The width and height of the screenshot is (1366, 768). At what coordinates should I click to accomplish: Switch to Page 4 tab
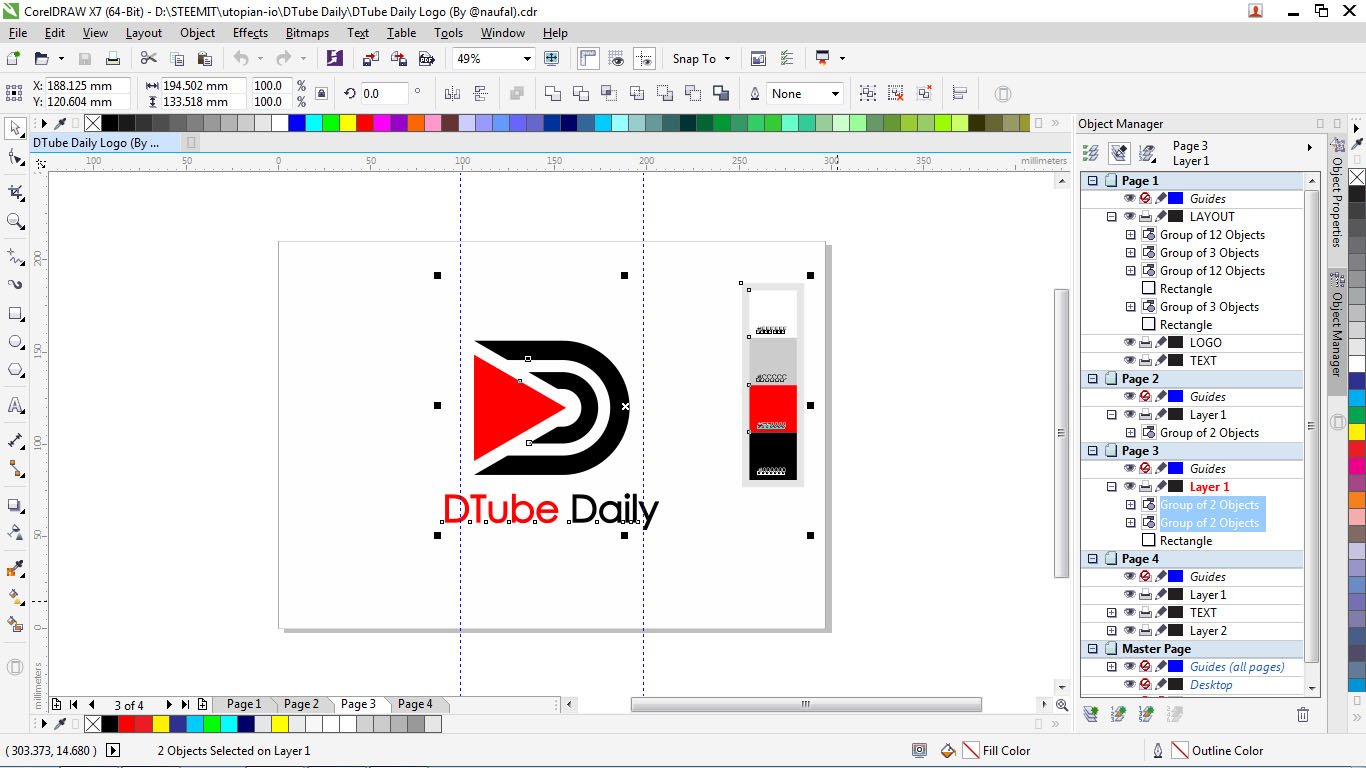click(415, 704)
